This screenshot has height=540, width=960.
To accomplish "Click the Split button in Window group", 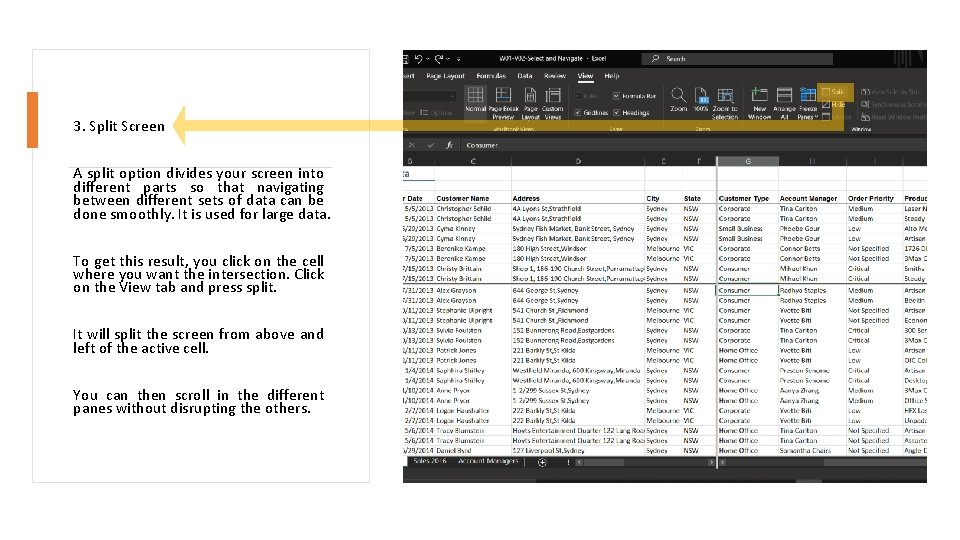I will pyautogui.click(x=833, y=92).
